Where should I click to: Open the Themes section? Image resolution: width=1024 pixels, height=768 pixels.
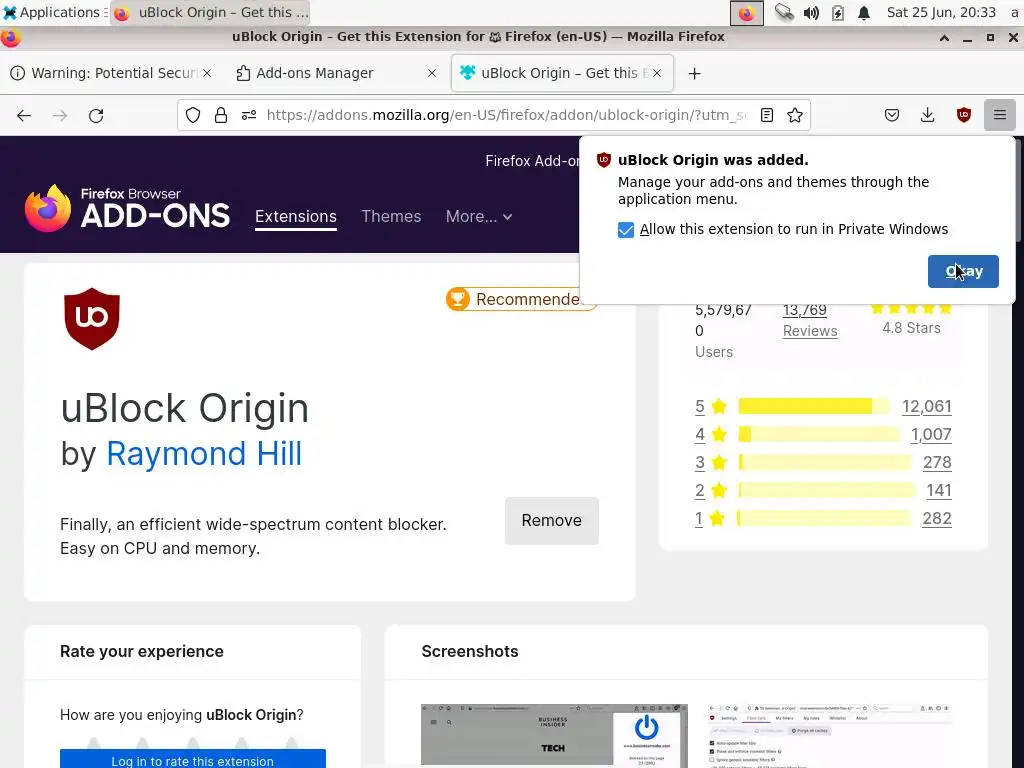pos(391,216)
